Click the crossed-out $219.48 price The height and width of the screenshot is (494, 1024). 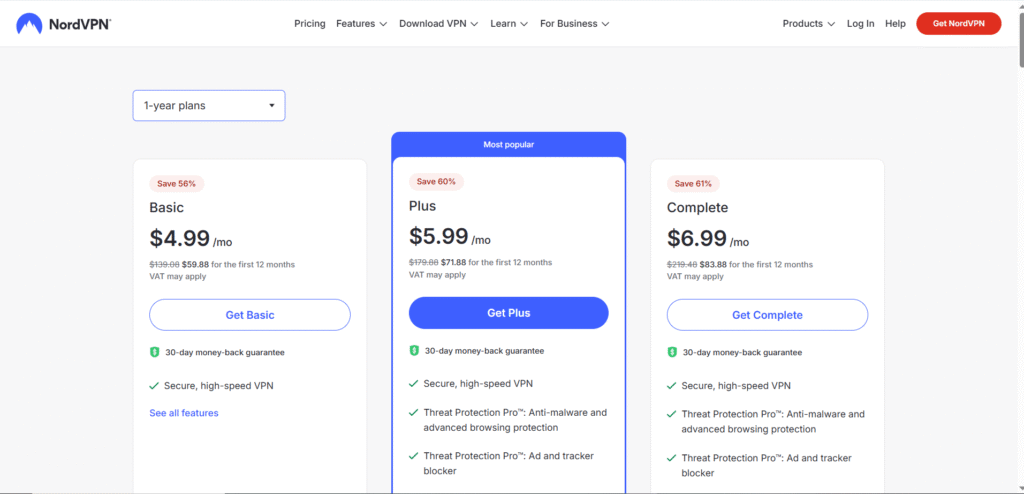pyautogui.click(x=682, y=265)
